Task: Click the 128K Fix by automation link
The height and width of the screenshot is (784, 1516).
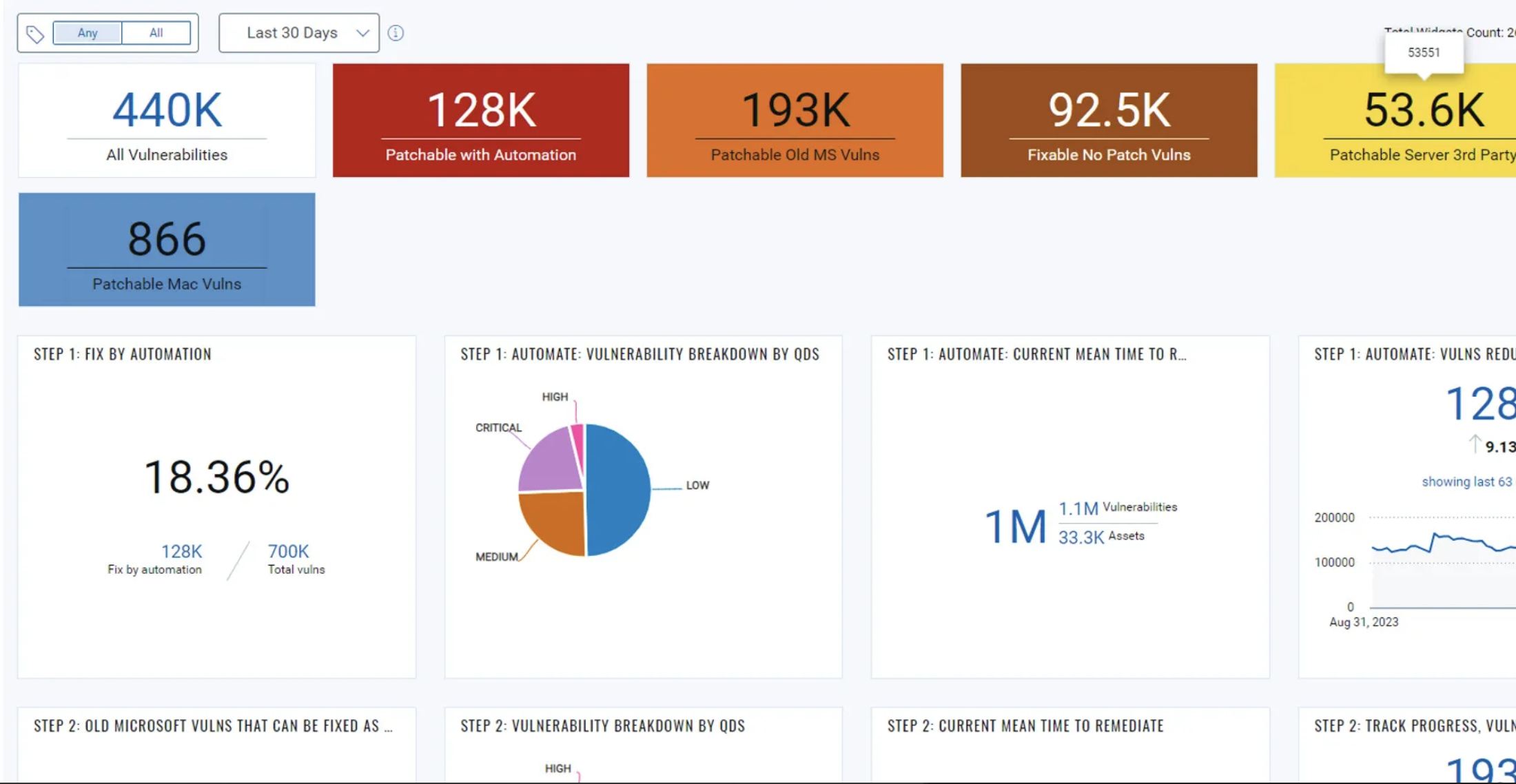Action: pos(182,551)
